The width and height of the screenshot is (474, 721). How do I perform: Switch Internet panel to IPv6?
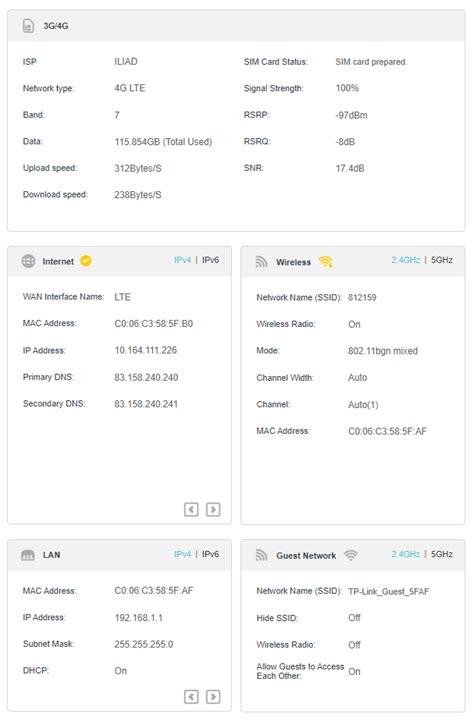(211, 260)
